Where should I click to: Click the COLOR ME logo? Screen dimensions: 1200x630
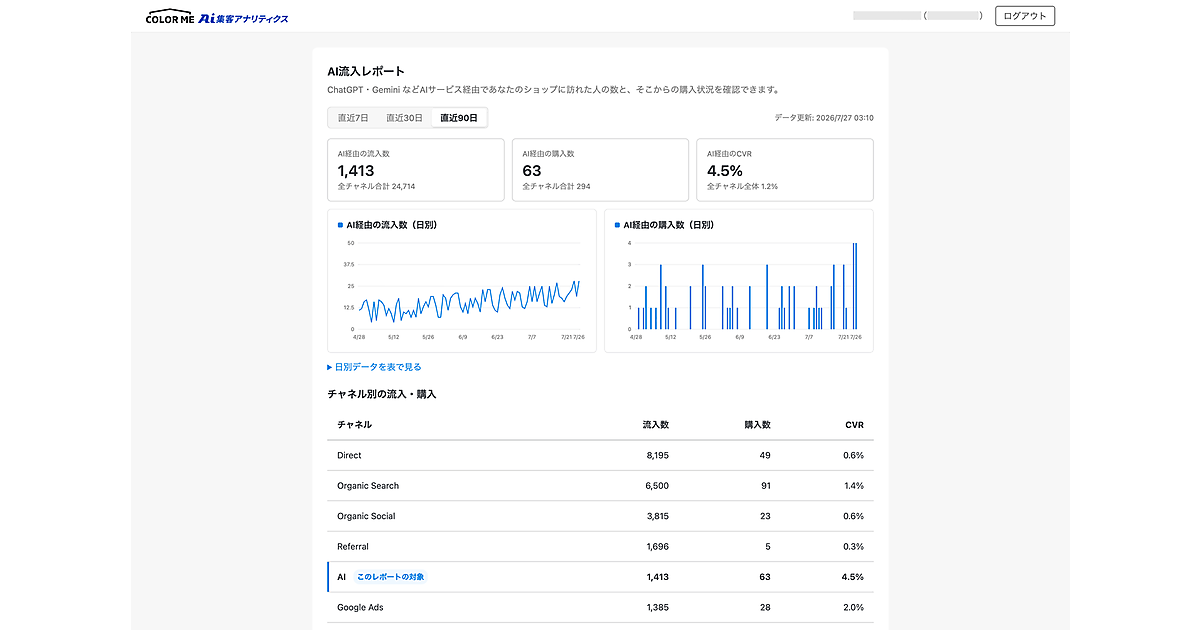(169, 16)
